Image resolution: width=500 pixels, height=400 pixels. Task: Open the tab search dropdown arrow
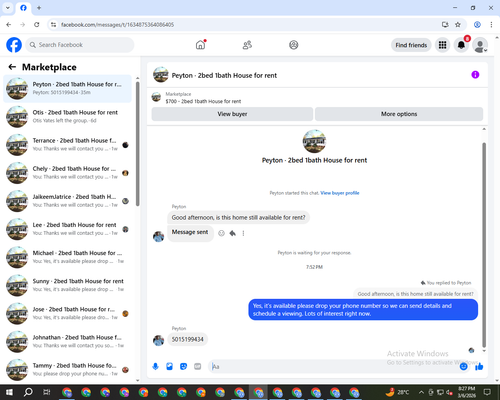pos(8,8)
